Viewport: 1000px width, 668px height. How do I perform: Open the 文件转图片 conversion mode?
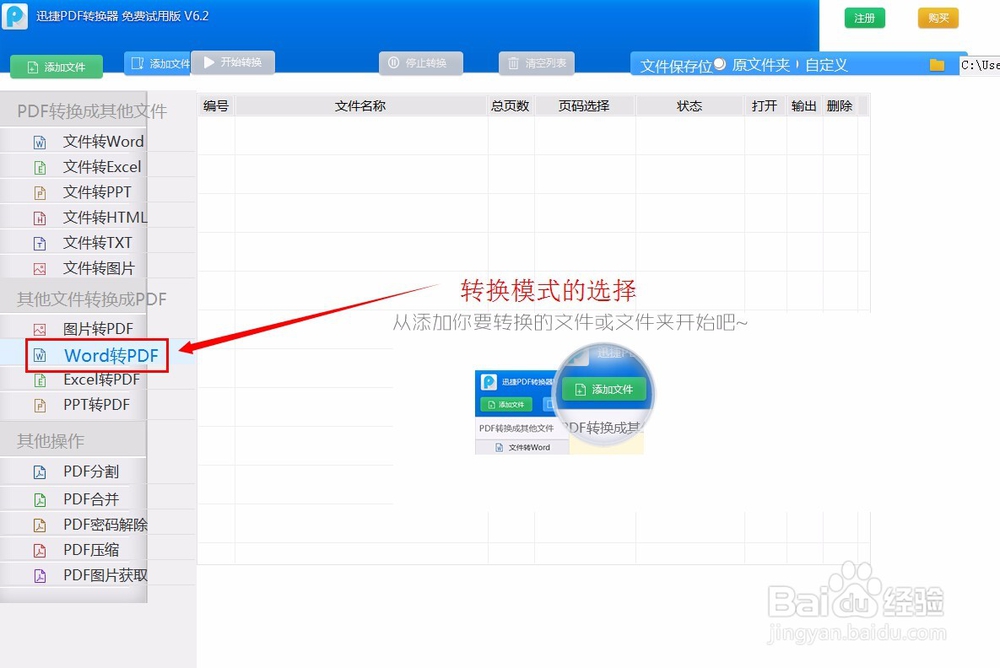click(x=101, y=267)
